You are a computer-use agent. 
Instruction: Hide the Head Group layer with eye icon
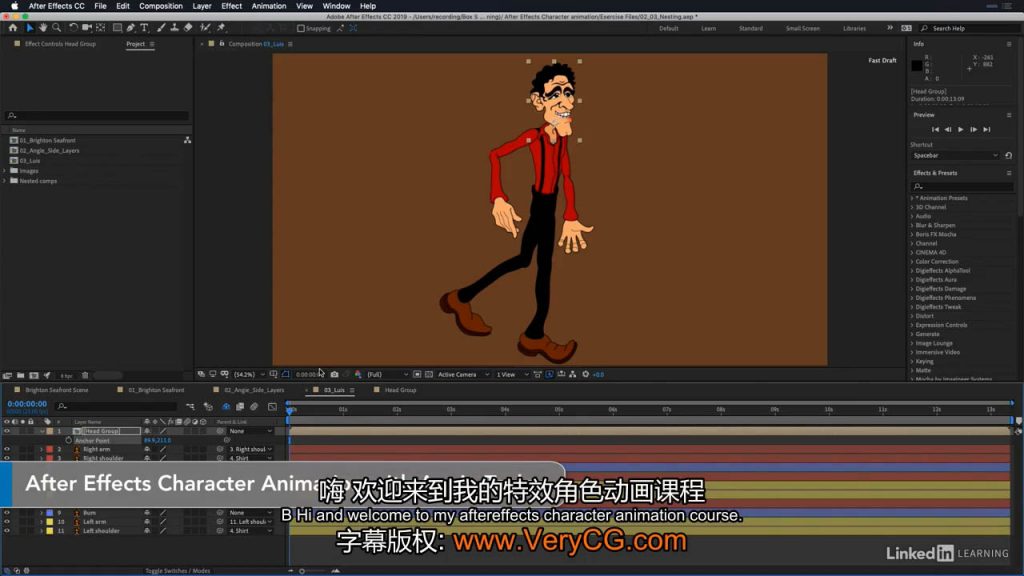pos(7,431)
